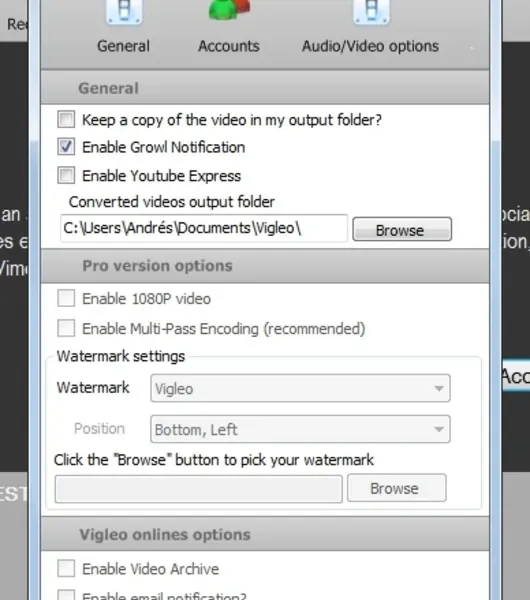The image size is (530, 600).
Task: Click the Watermark dropdown arrow
Action: (x=439, y=388)
